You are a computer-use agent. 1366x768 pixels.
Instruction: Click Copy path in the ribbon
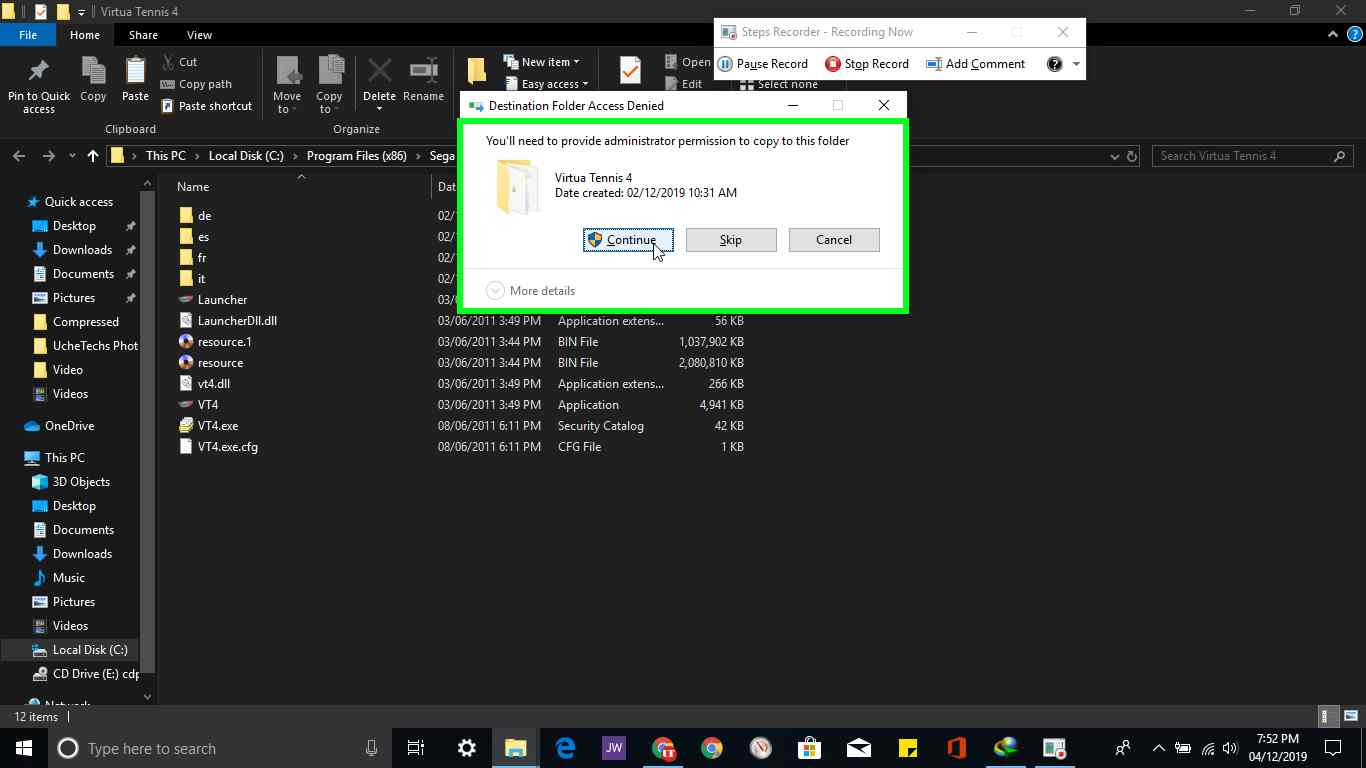(x=196, y=84)
